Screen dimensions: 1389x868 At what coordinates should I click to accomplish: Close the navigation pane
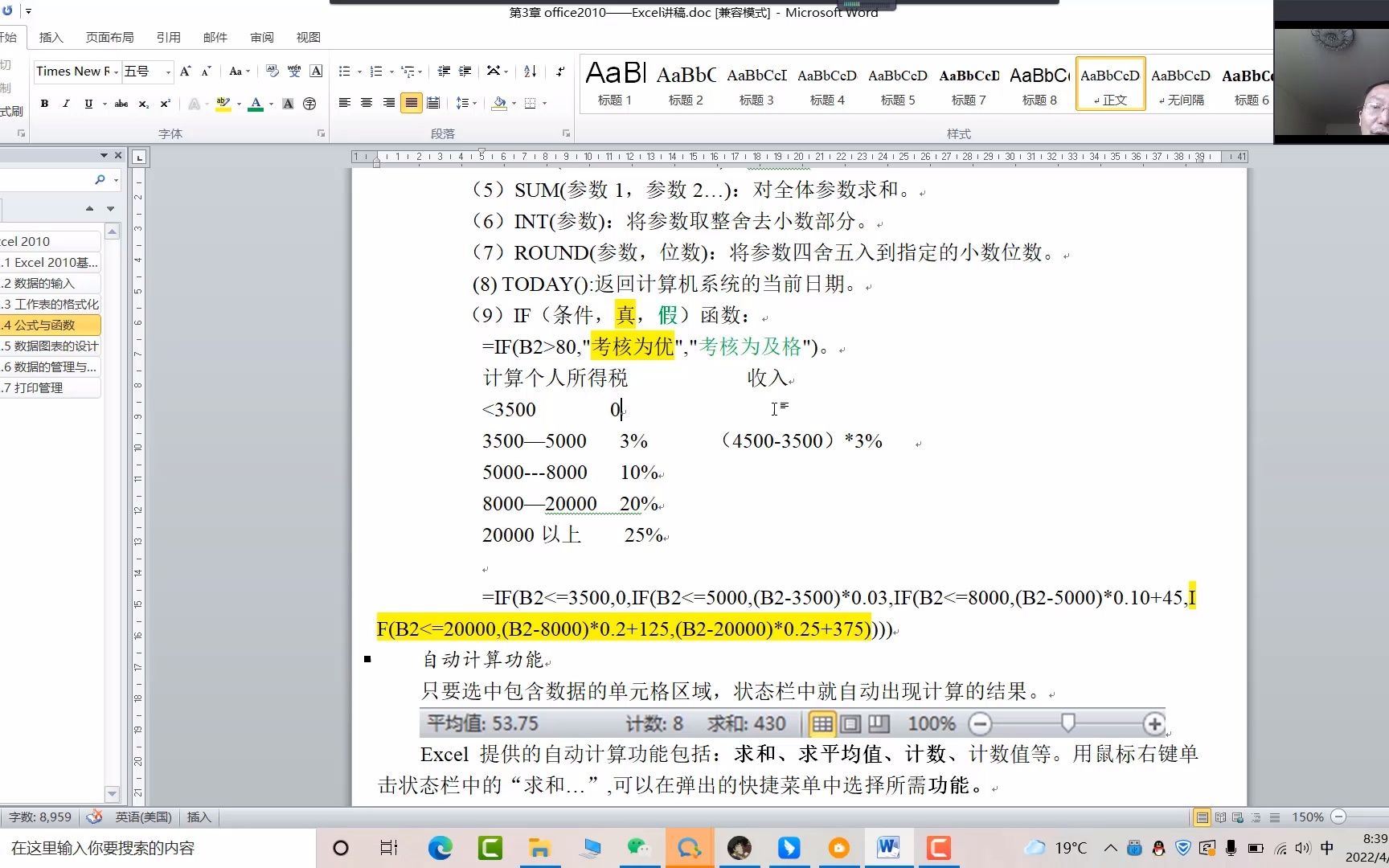click(118, 155)
